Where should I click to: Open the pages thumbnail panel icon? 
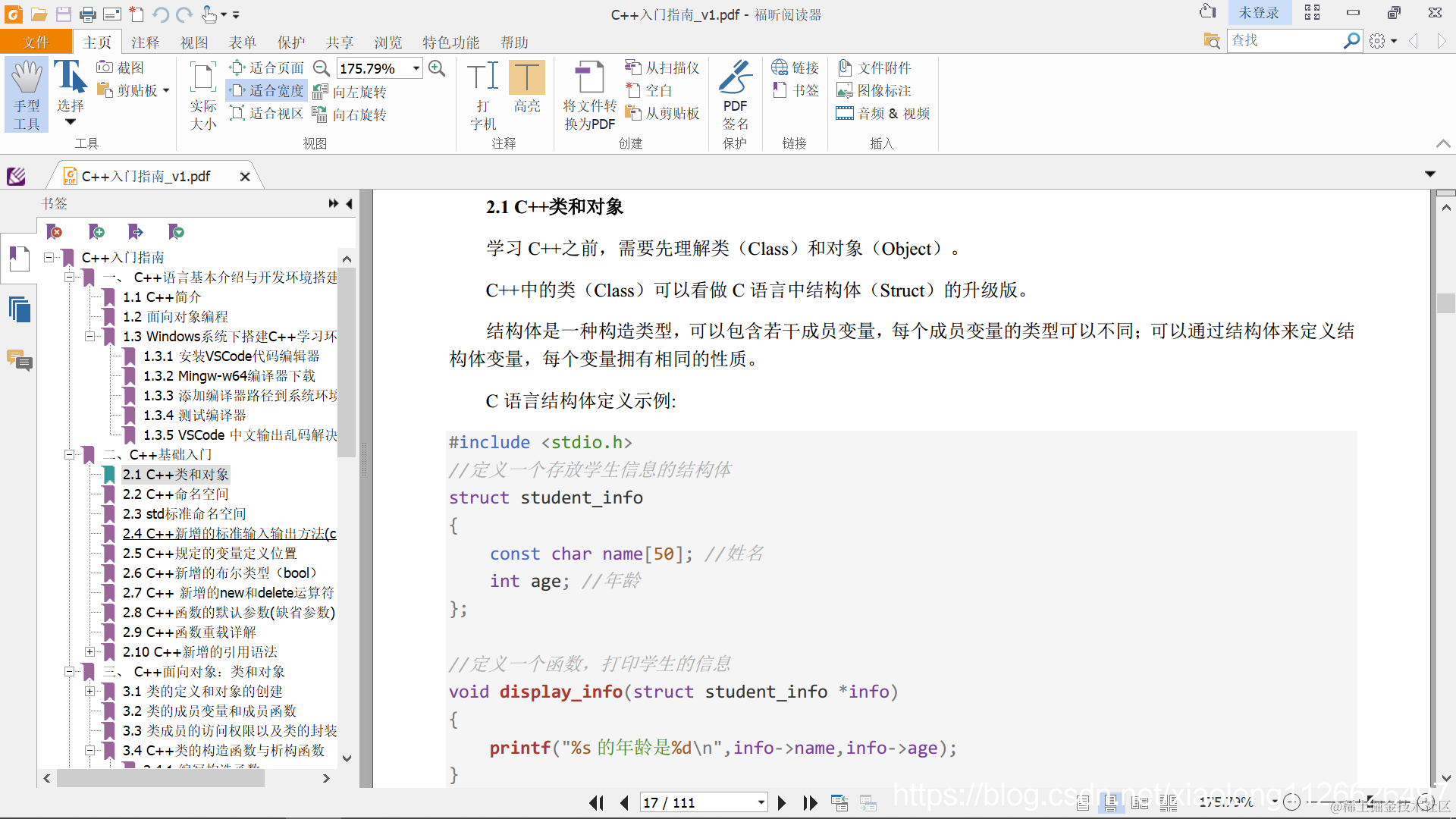(19, 309)
